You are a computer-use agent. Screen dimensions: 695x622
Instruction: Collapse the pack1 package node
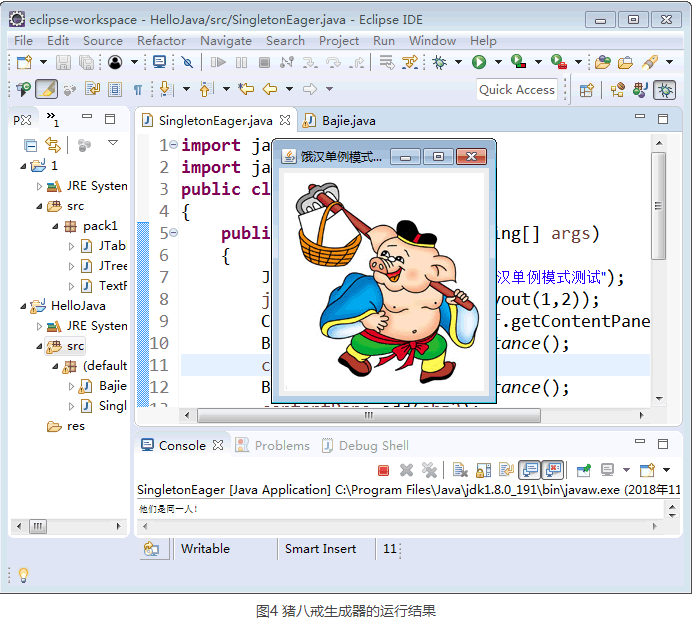click(x=55, y=227)
